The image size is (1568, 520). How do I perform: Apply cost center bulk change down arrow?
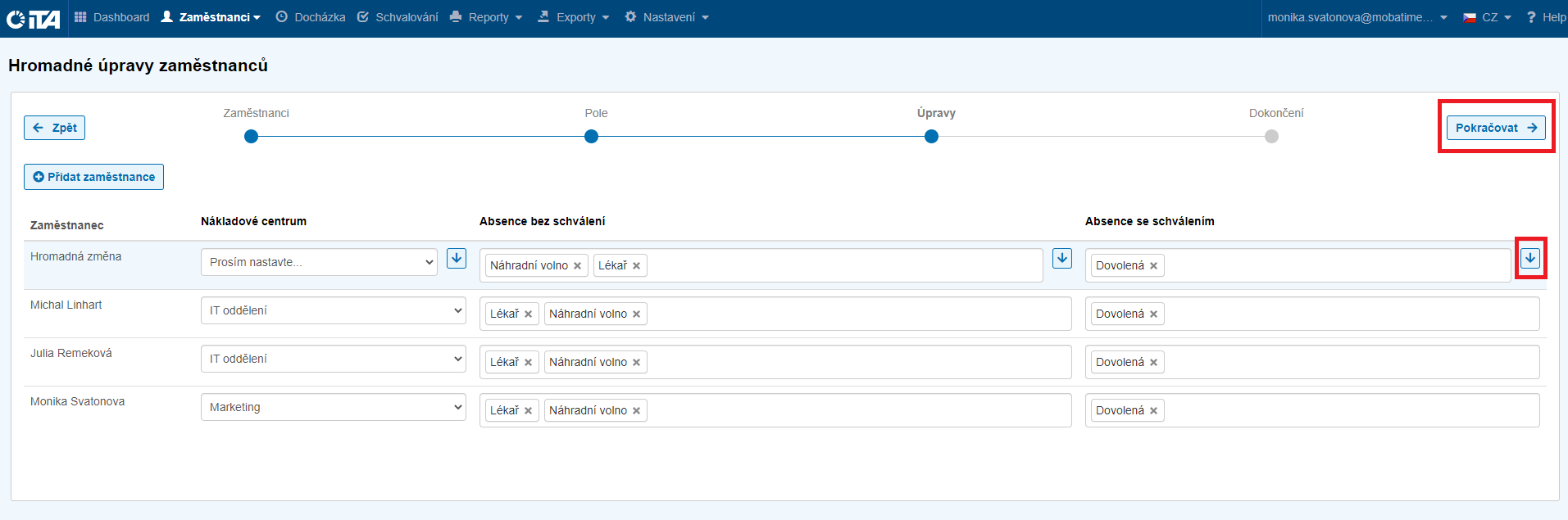click(x=457, y=259)
